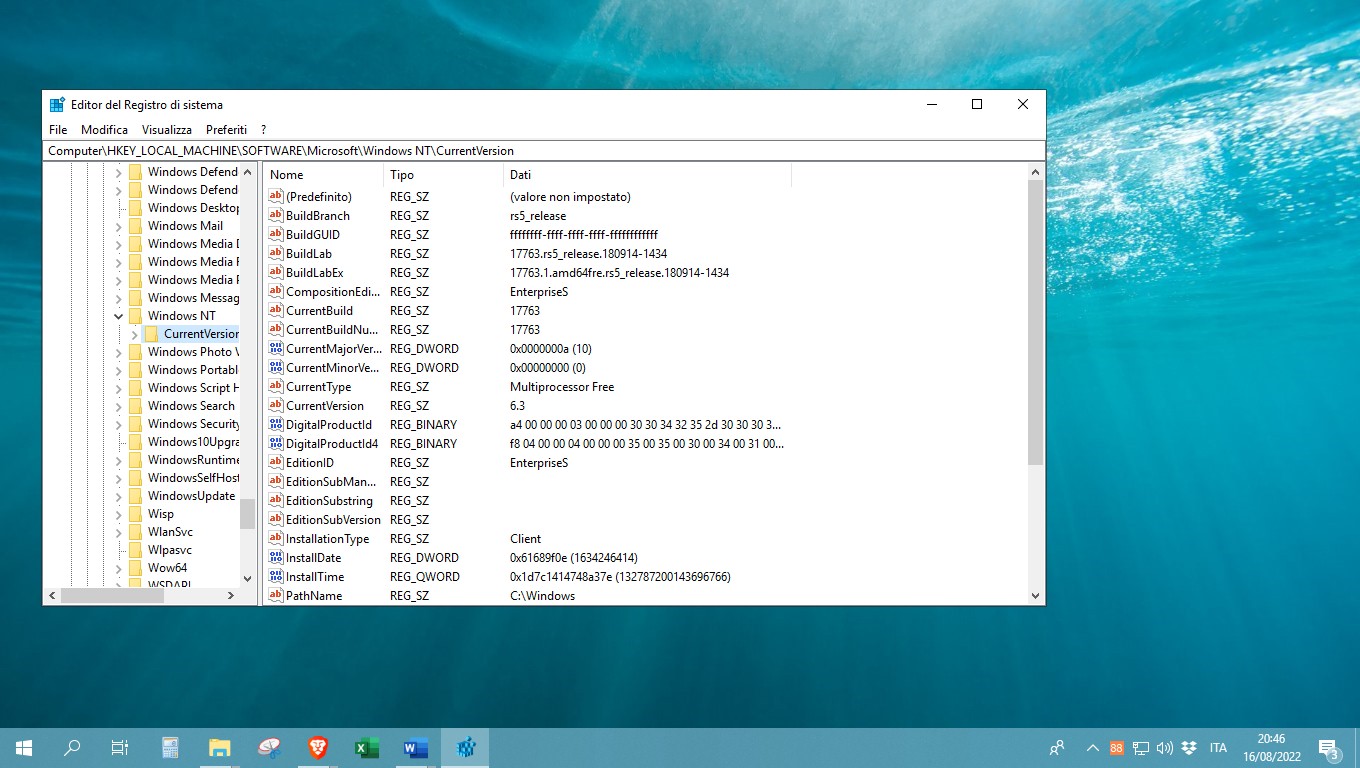1360x768 pixels.
Task: Open the Visualizza menu
Action: (167, 130)
